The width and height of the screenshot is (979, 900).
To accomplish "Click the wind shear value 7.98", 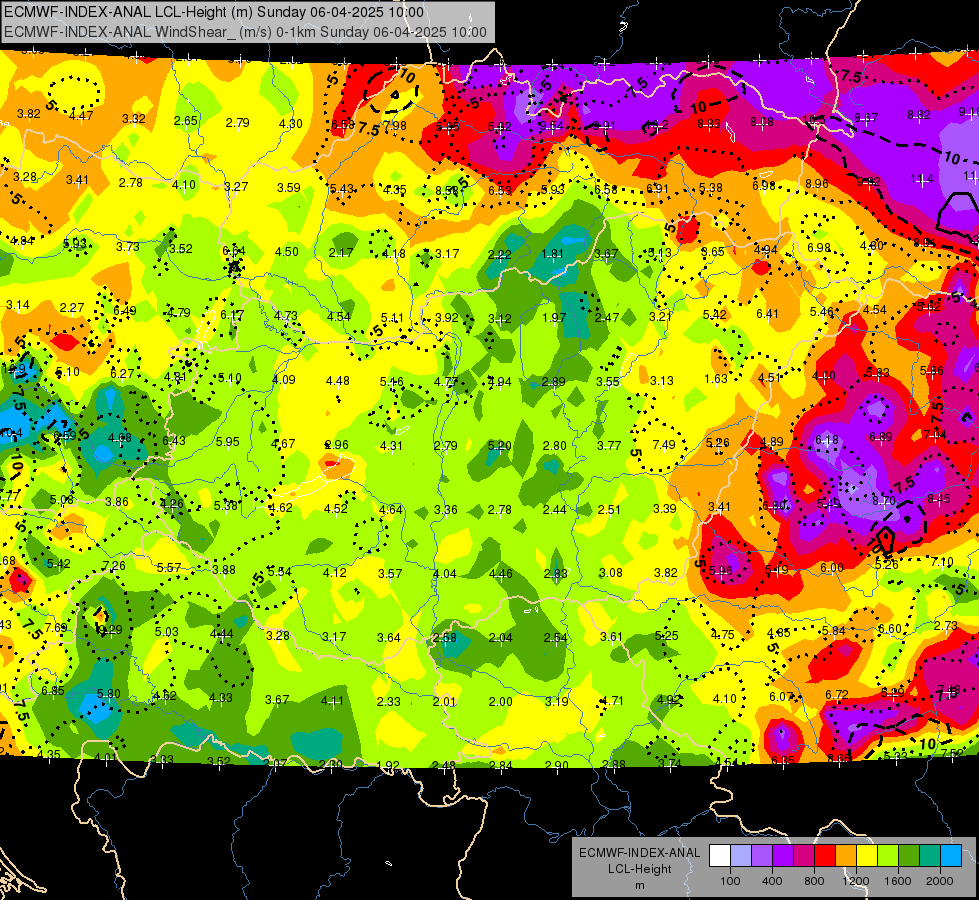I will 395,126.
